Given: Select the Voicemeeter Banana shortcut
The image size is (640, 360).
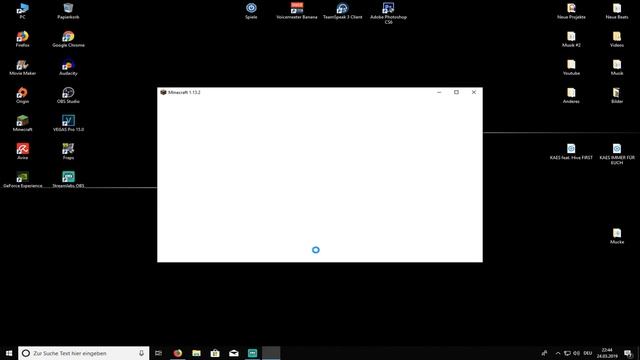Looking at the screenshot, I should coord(297,11).
